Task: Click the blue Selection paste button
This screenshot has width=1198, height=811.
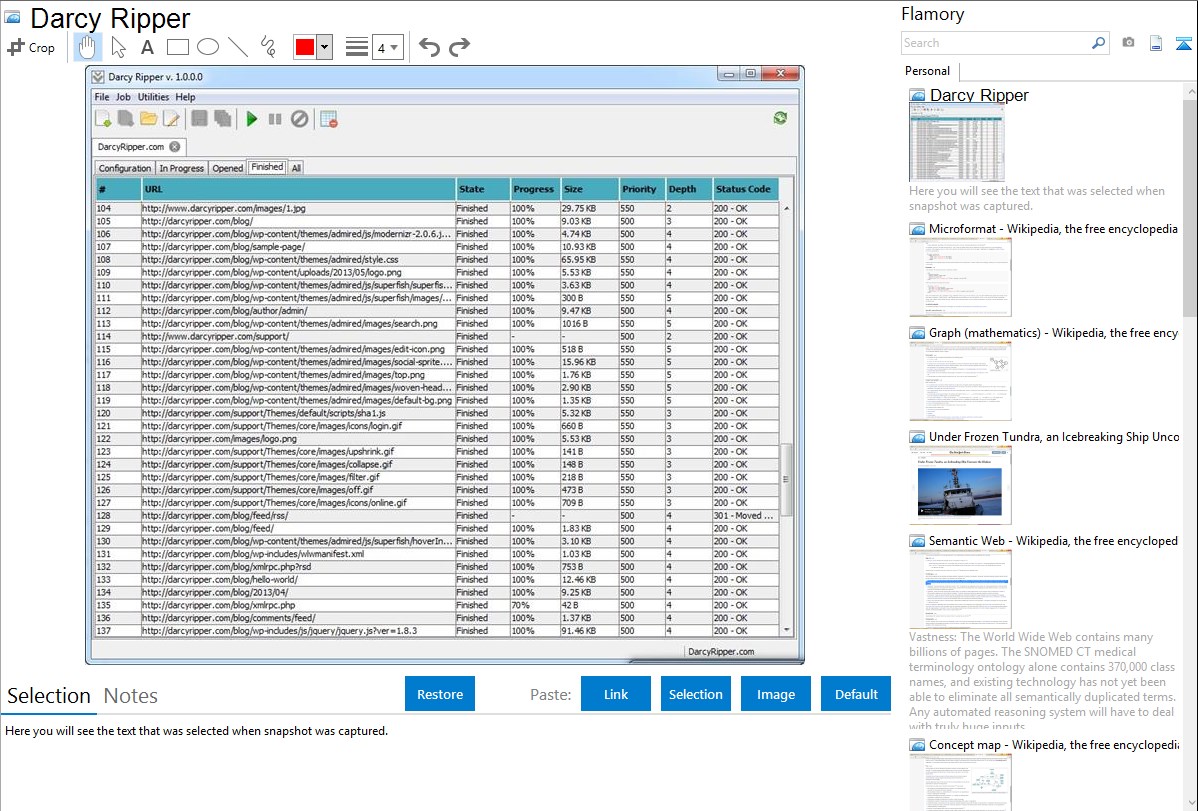Action: (696, 694)
